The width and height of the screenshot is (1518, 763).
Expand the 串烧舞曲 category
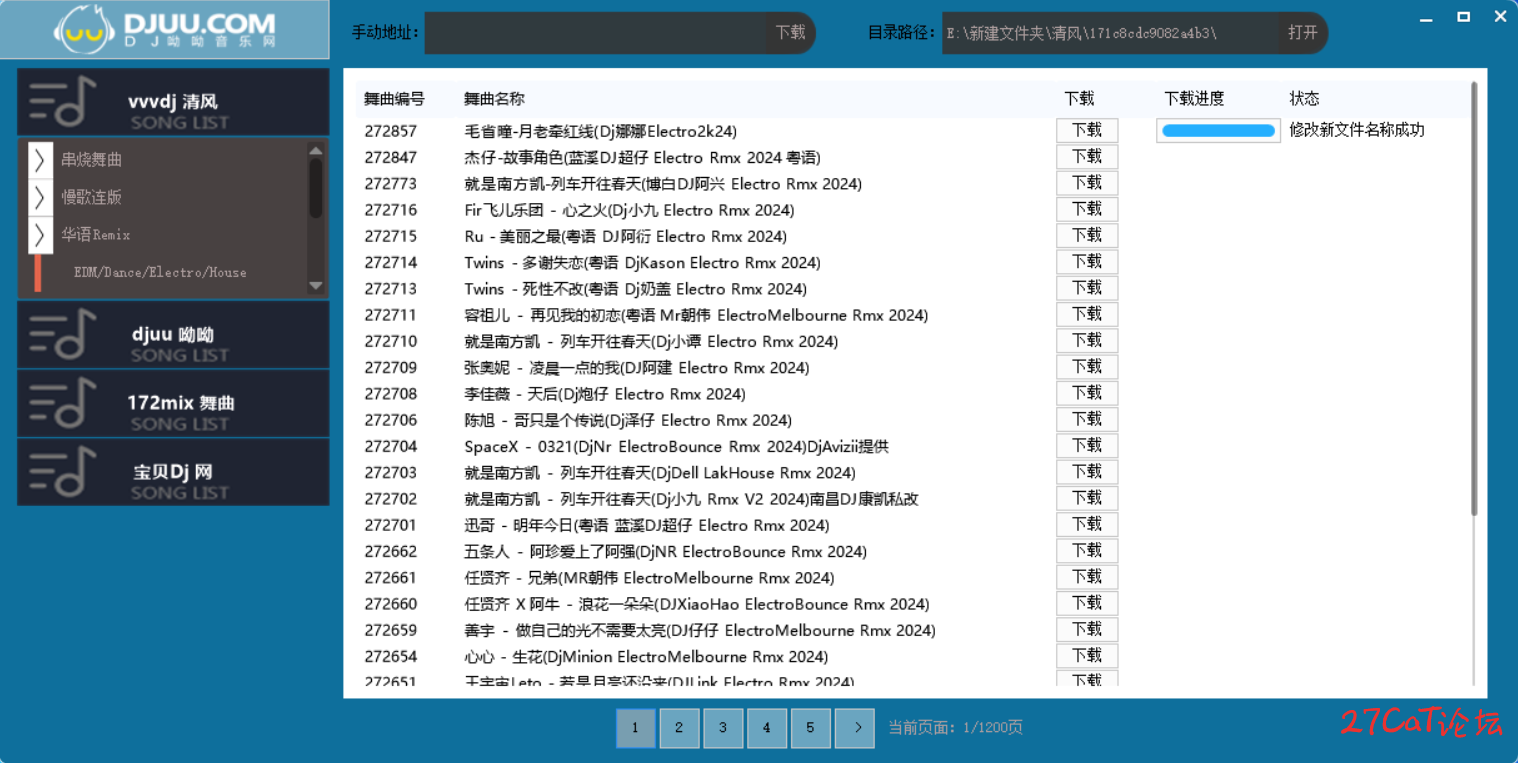[40, 159]
